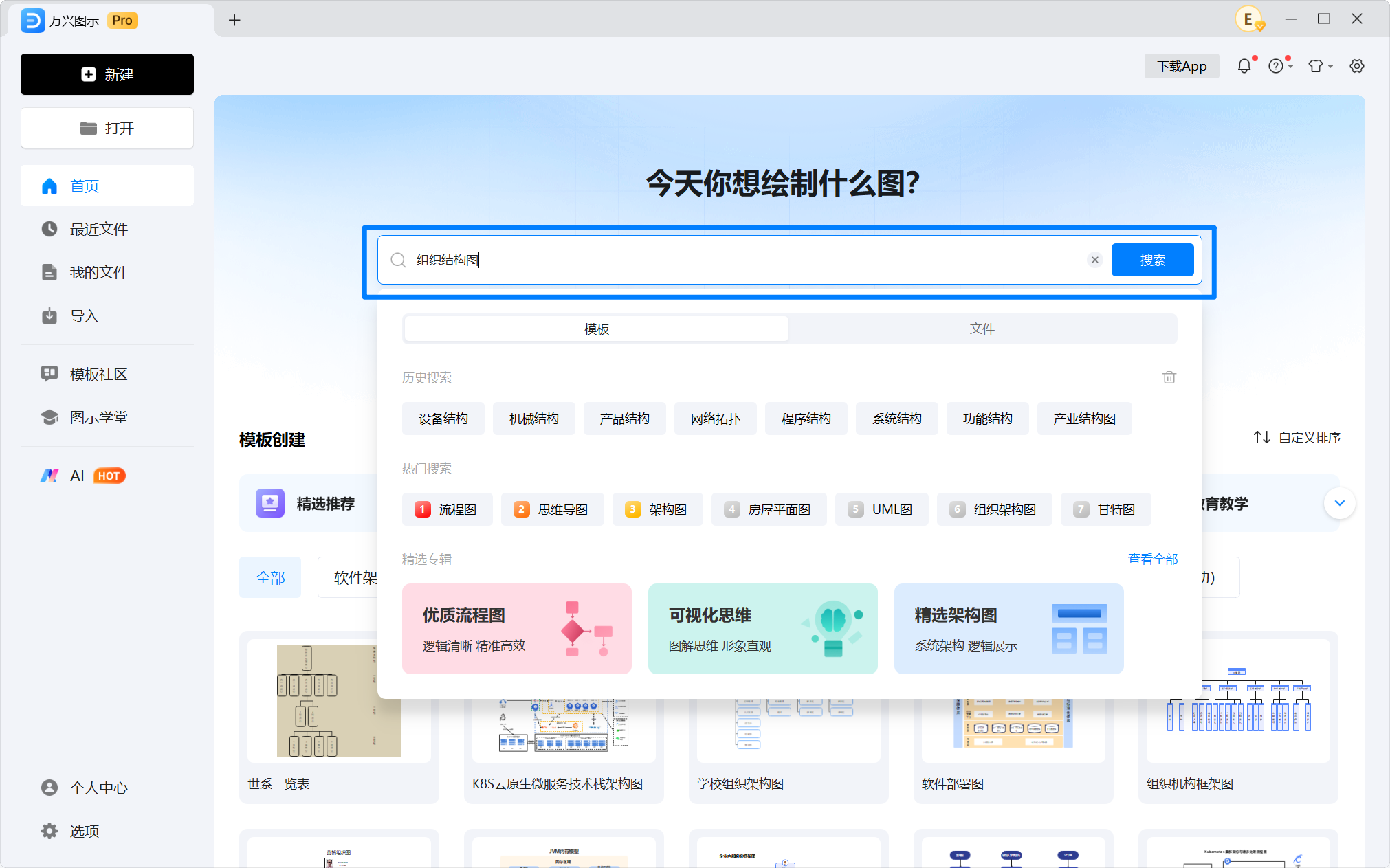Open 图示学堂 in sidebar
Screen dimensions: 1390x868
coord(107,417)
